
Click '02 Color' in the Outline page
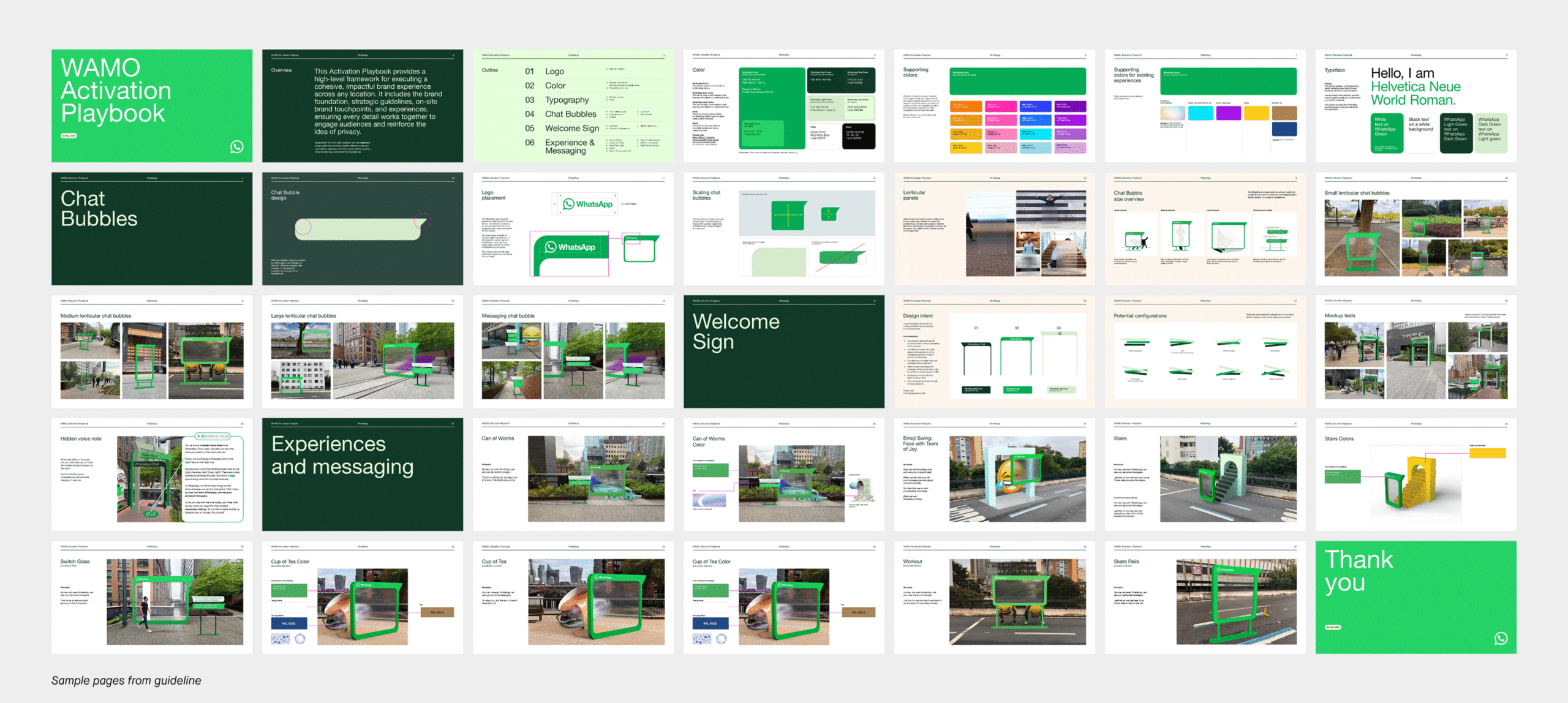click(545, 86)
